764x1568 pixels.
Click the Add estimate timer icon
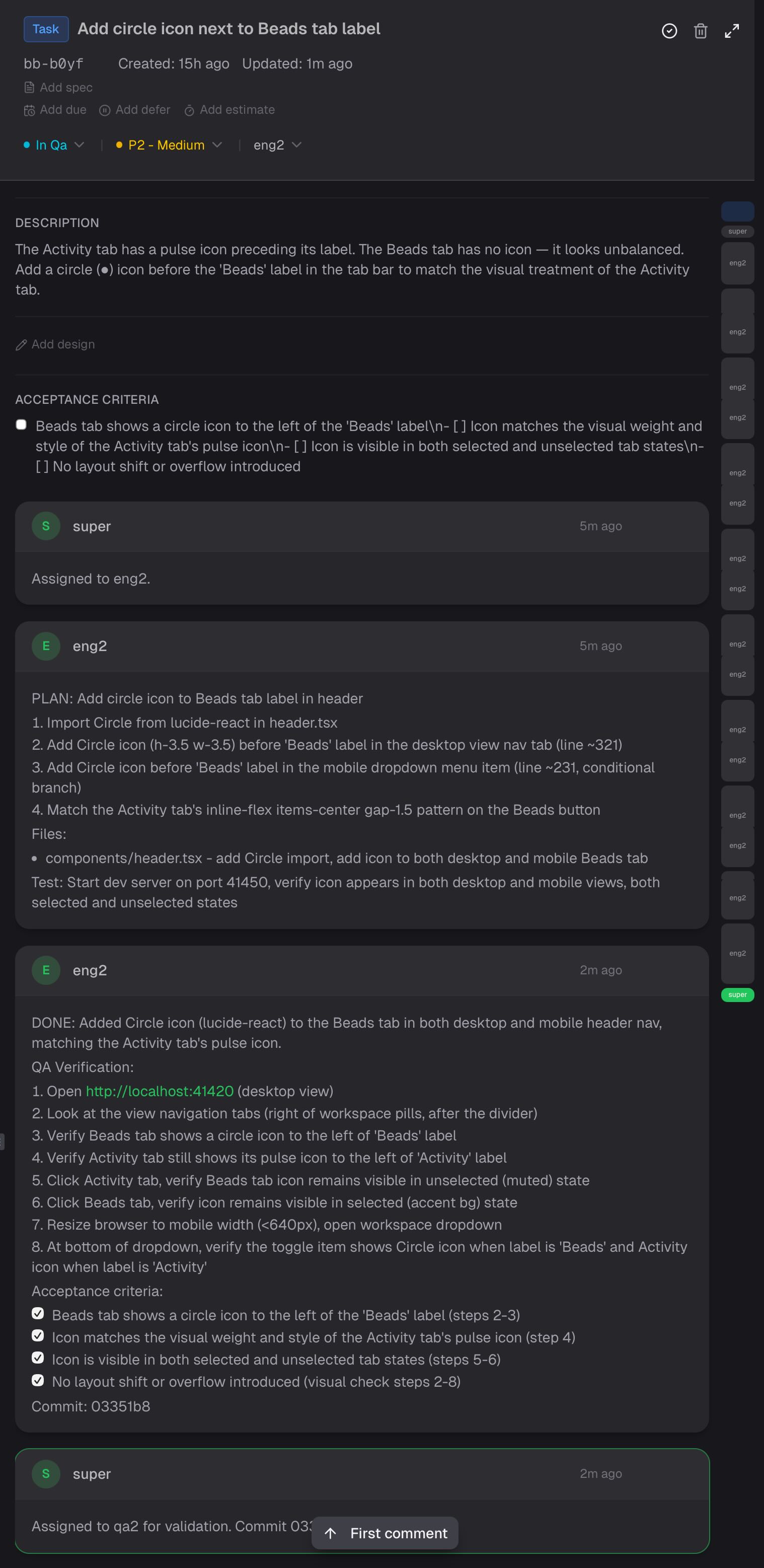(x=190, y=110)
